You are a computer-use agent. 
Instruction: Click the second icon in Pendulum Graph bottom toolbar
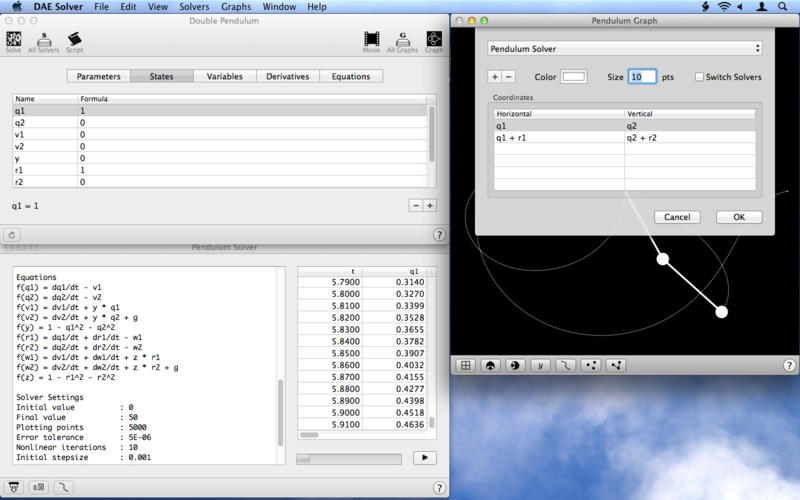tap(490, 365)
